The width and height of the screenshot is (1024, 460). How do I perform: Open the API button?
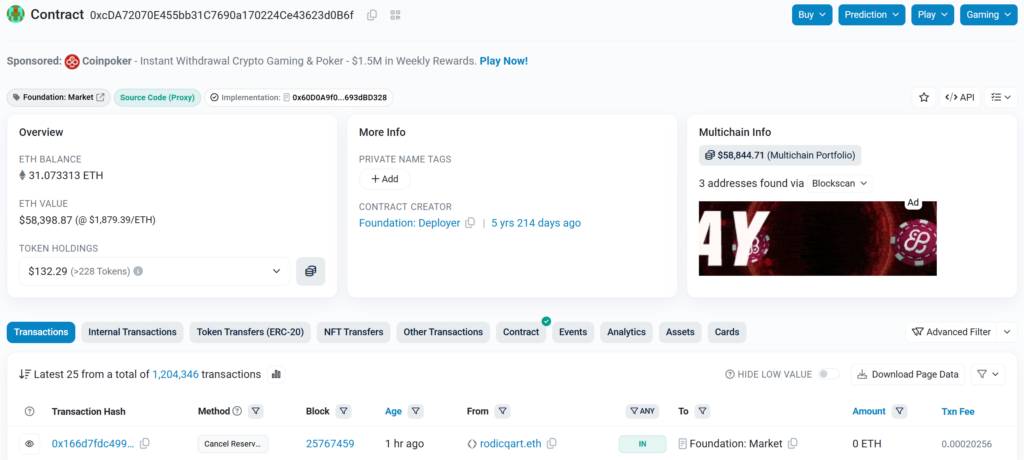pyautogui.click(x=960, y=97)
